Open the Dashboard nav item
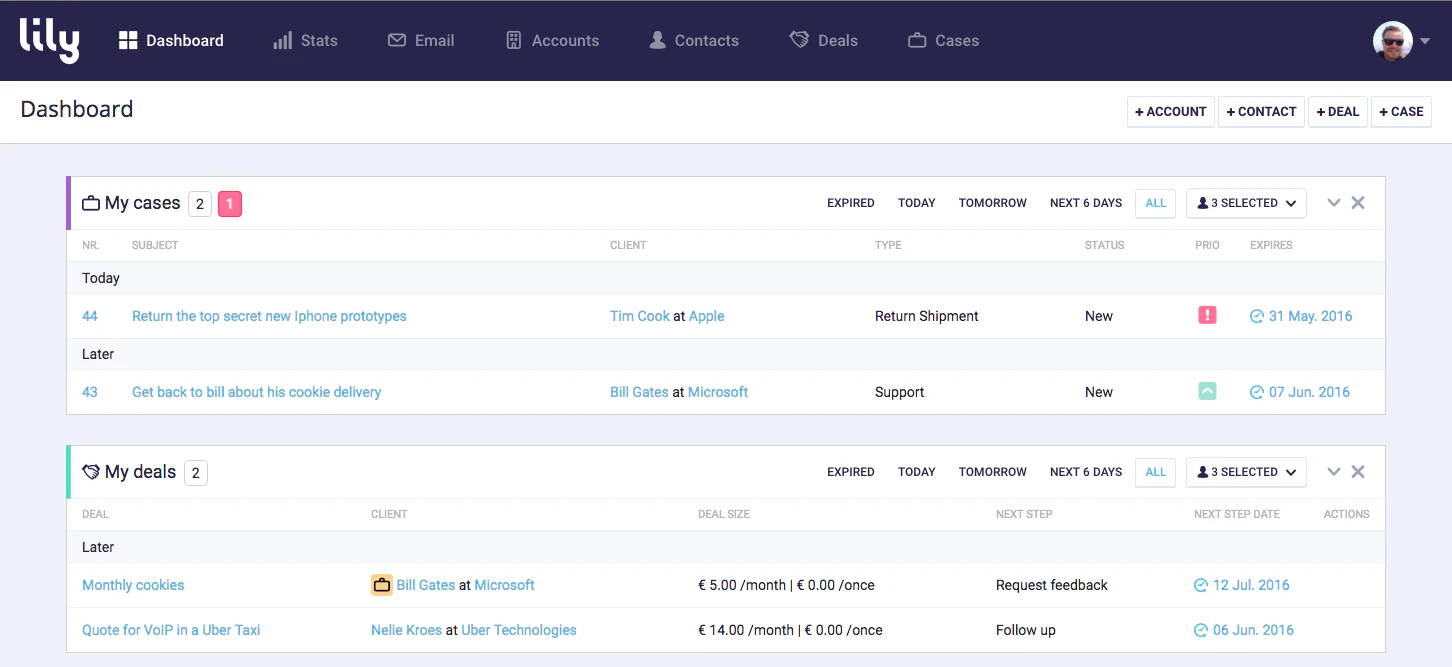The image size is (1452, 667). click(171, 41)
